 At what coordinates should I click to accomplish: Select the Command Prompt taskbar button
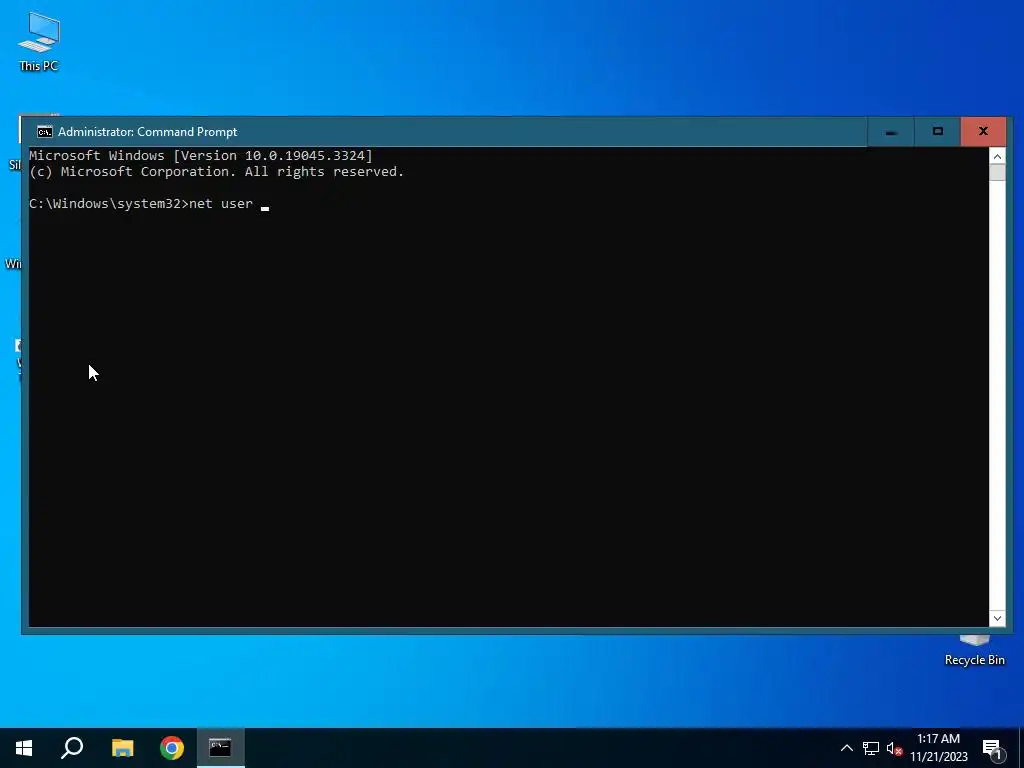[x=221, y=748]
